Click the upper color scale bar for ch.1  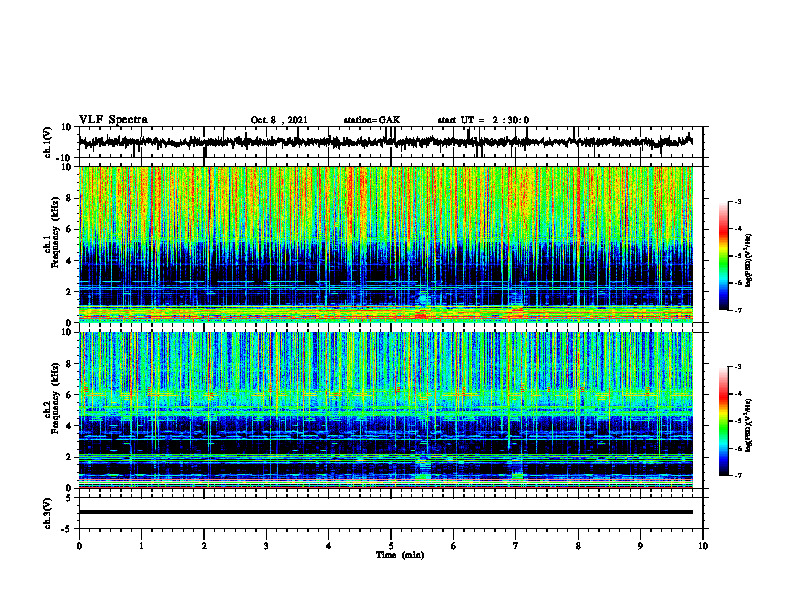pos(724,256)
